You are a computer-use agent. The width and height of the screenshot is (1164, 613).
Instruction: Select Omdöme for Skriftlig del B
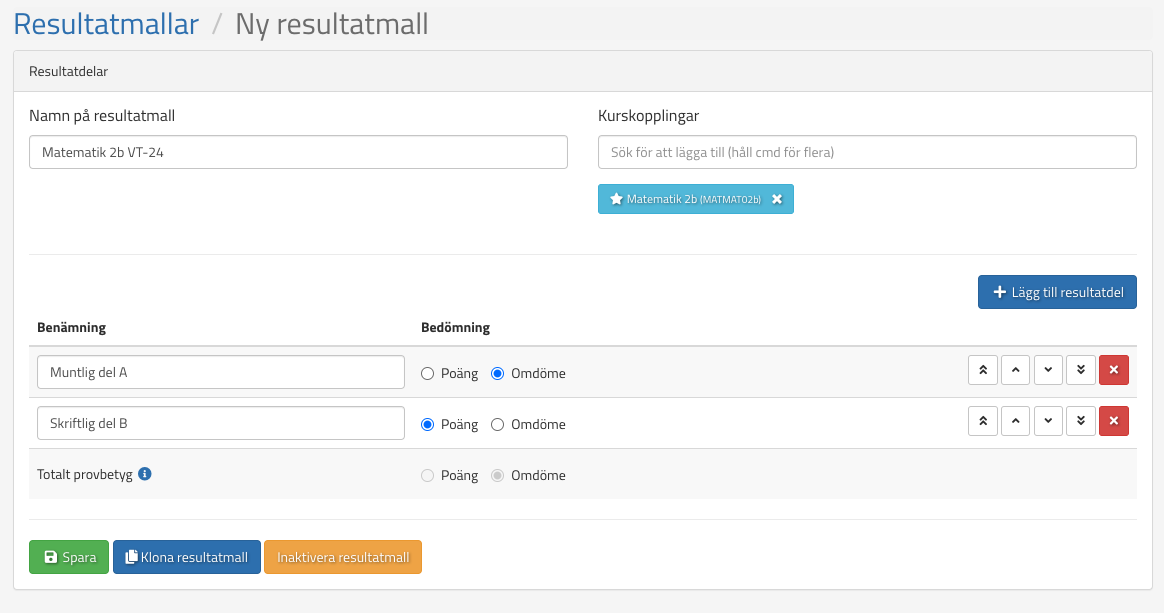[x=498, y=424]
